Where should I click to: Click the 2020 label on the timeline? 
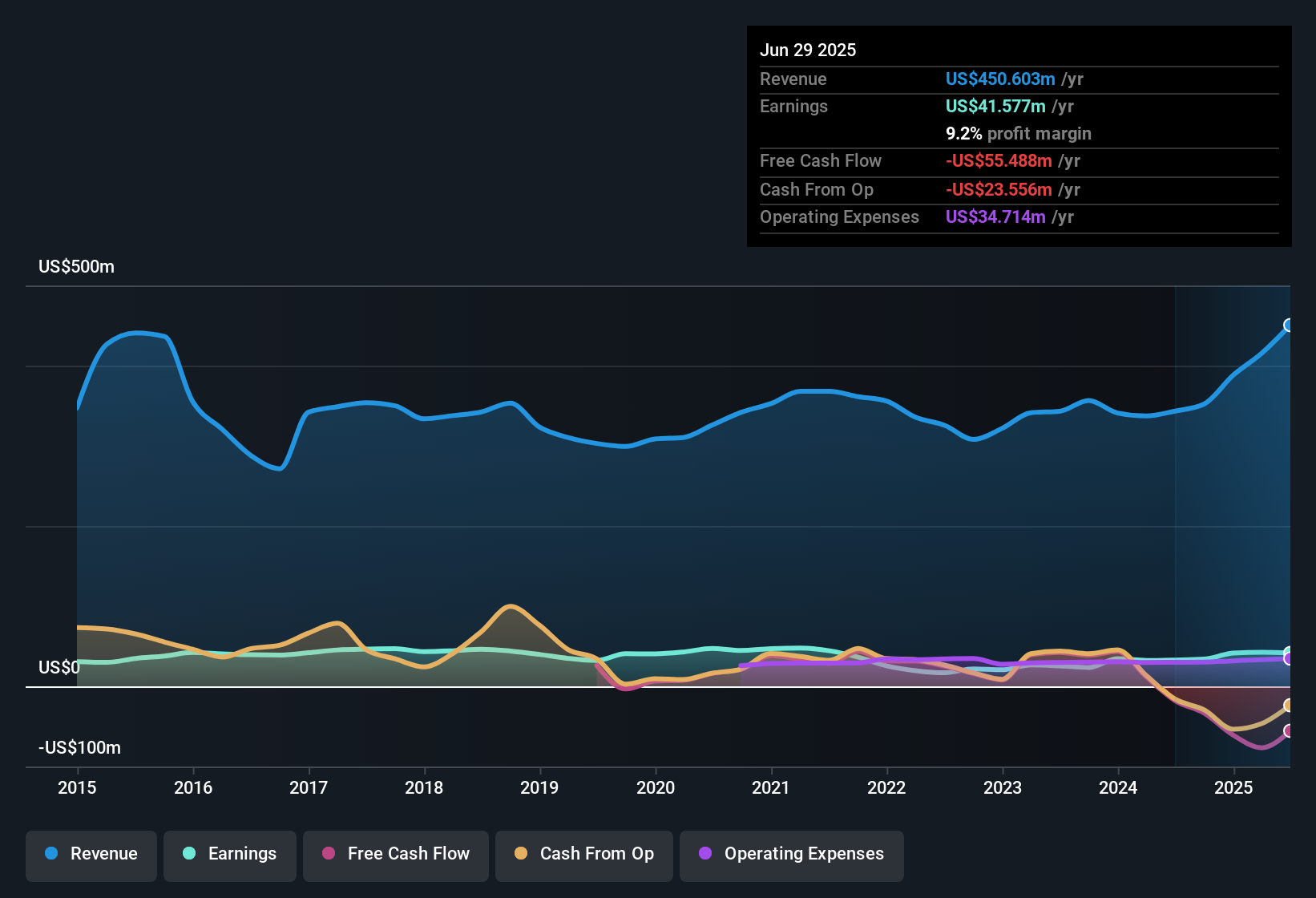click(x=656, y=787)
